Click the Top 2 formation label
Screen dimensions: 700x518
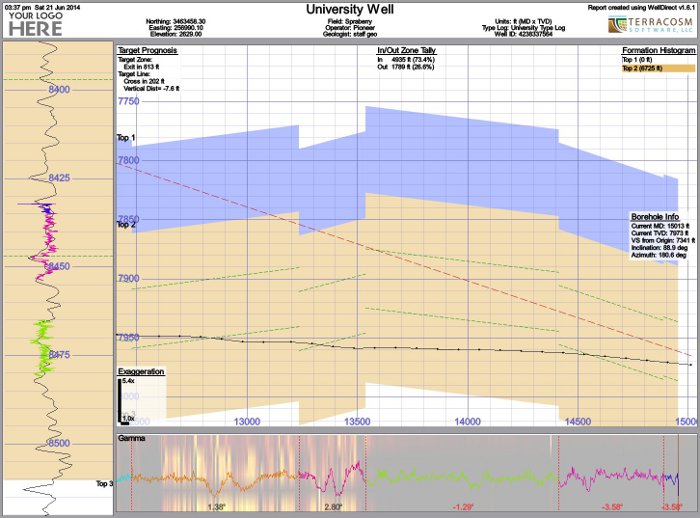click(125, 224)
